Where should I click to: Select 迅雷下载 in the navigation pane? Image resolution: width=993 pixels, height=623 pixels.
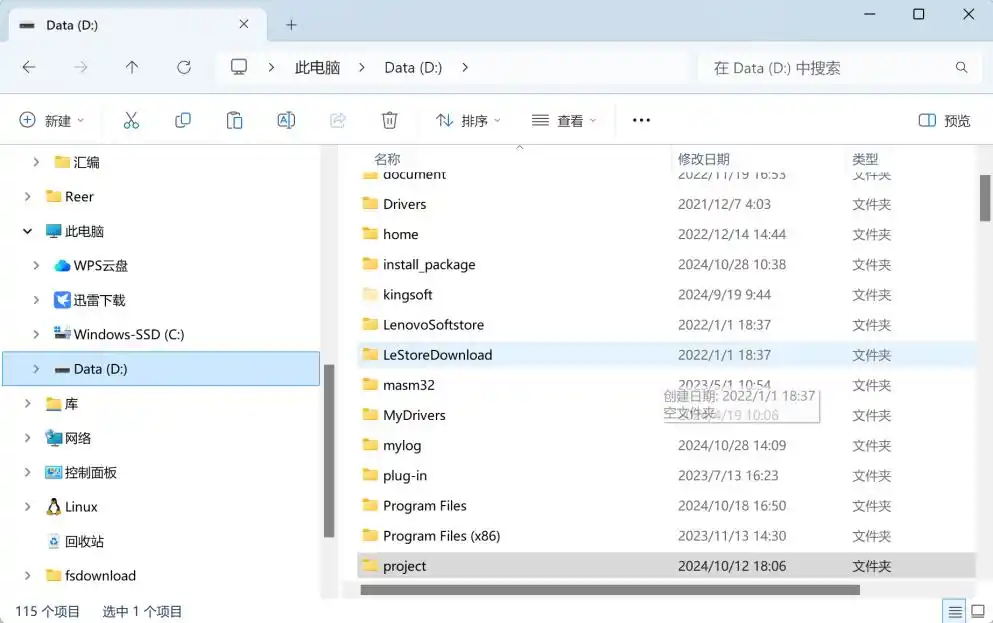pos(99,300)
